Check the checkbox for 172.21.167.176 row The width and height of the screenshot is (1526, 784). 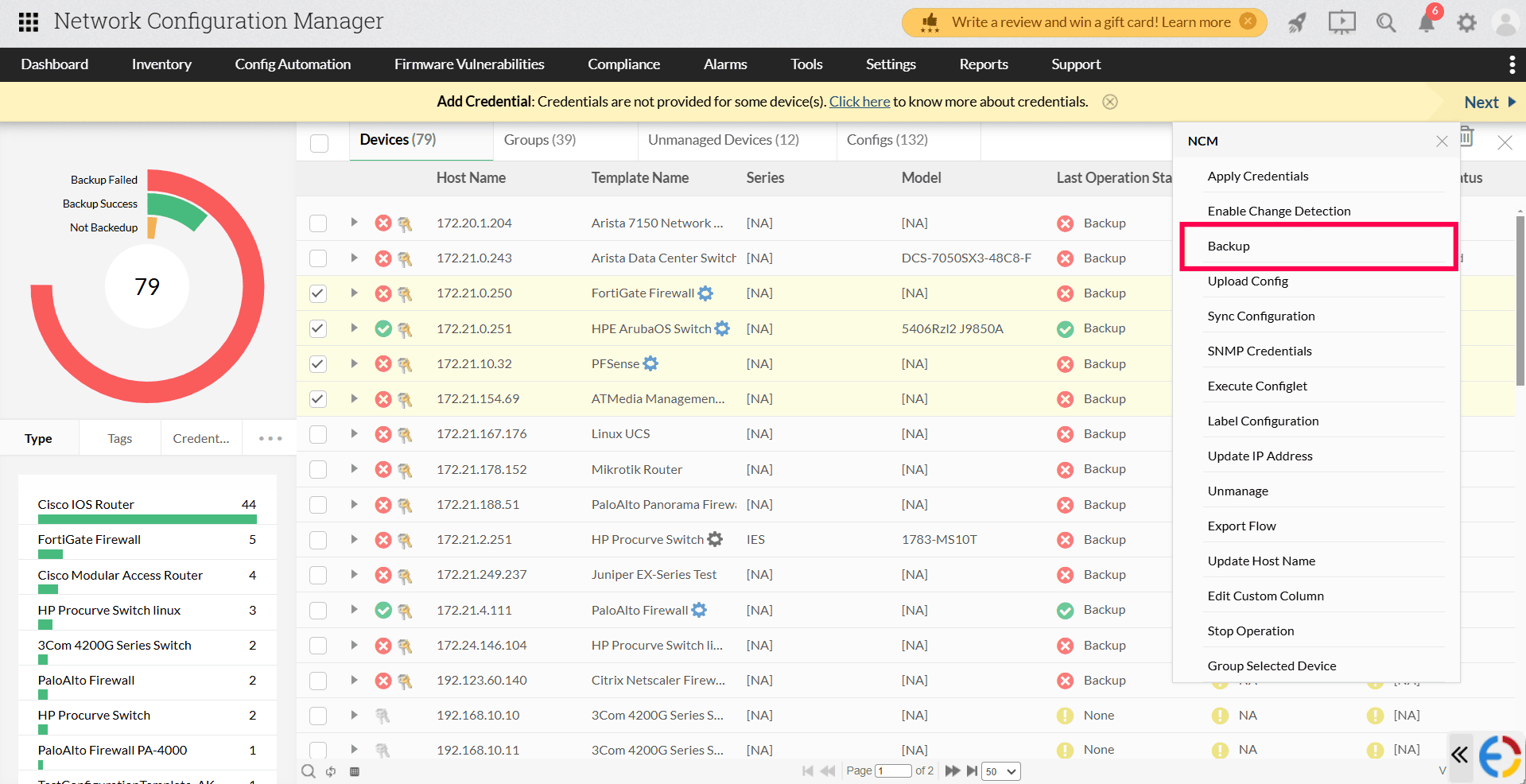tap(318, 434)
